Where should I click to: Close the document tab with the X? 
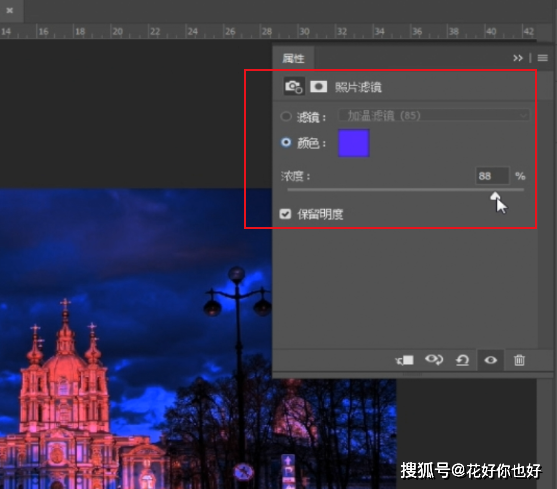click(10, 10)
